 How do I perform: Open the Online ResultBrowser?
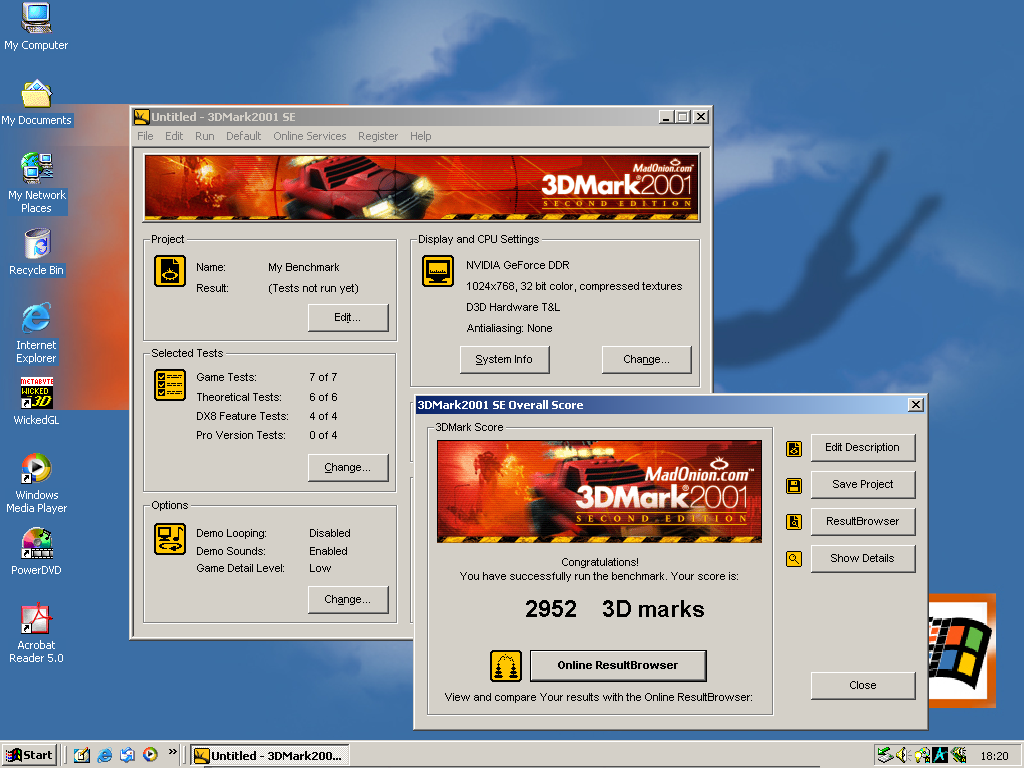tap(618, 665)
